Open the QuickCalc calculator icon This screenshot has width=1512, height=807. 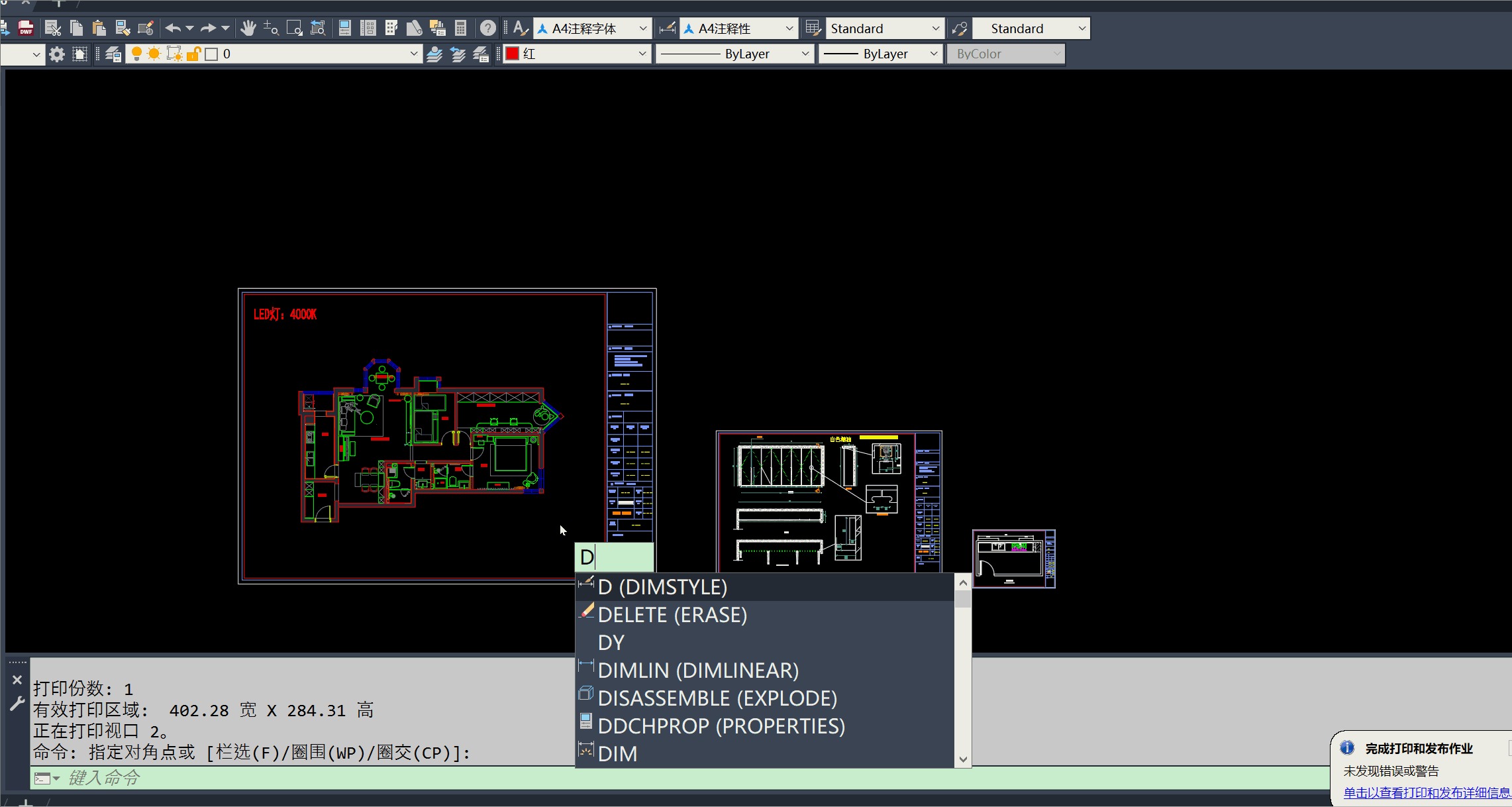(x=461, y=28)
